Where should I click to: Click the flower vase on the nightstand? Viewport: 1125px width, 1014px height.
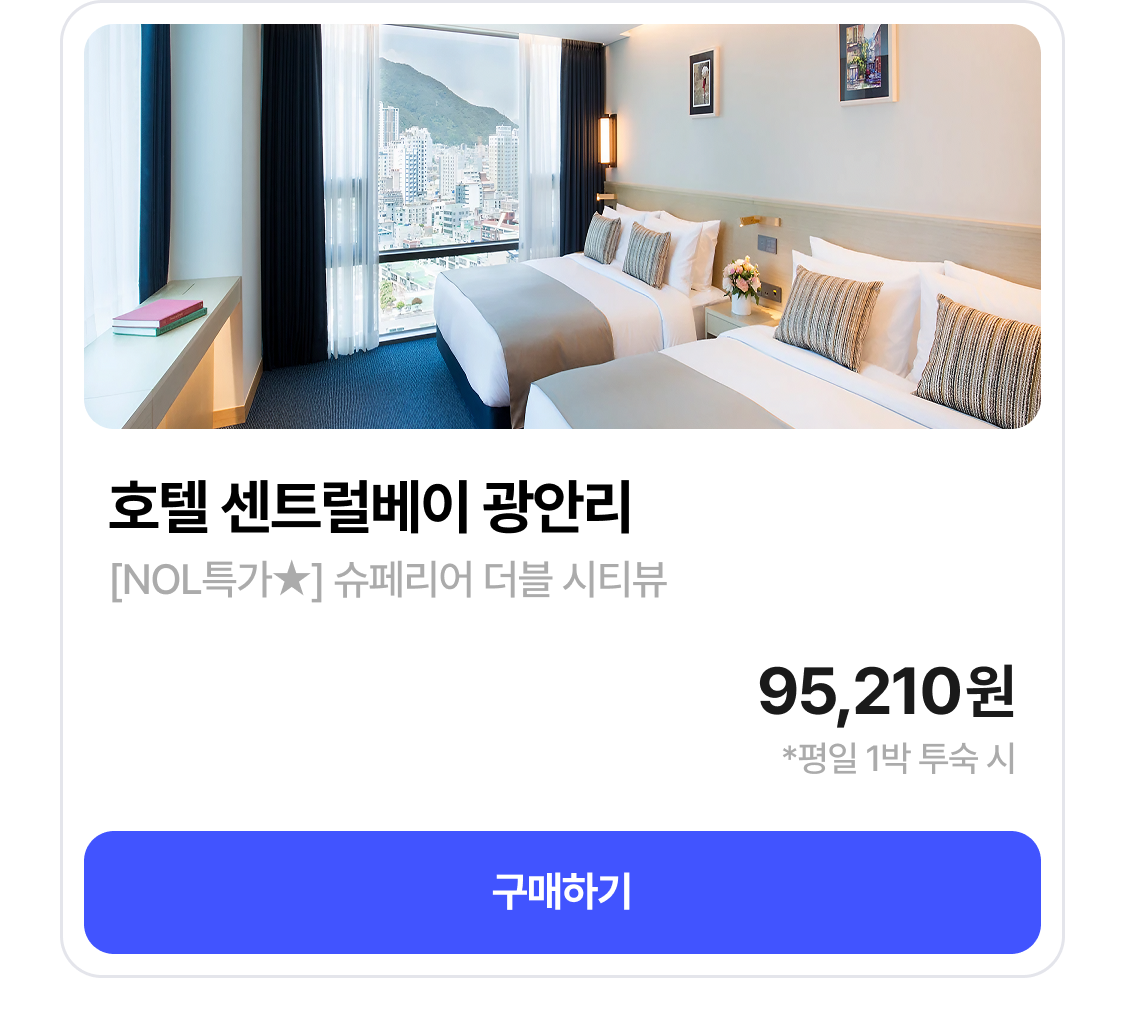point(742,285)
